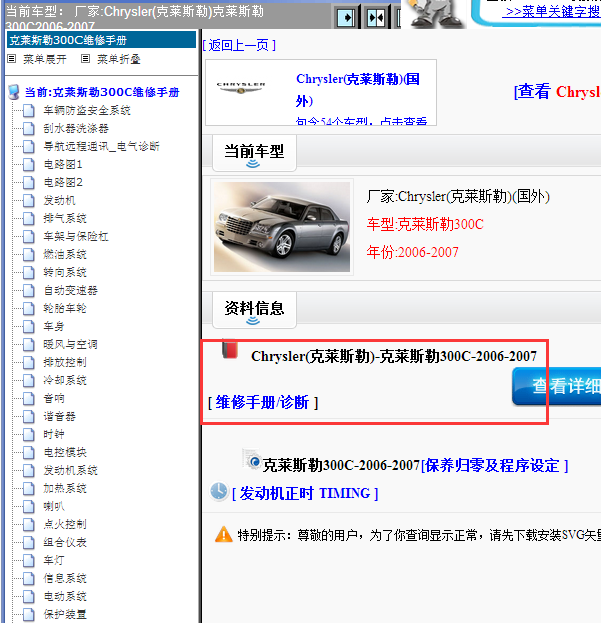
Task: Click the page icon beside 导航远程通讯_电气诊断
Action: (29, 146)
